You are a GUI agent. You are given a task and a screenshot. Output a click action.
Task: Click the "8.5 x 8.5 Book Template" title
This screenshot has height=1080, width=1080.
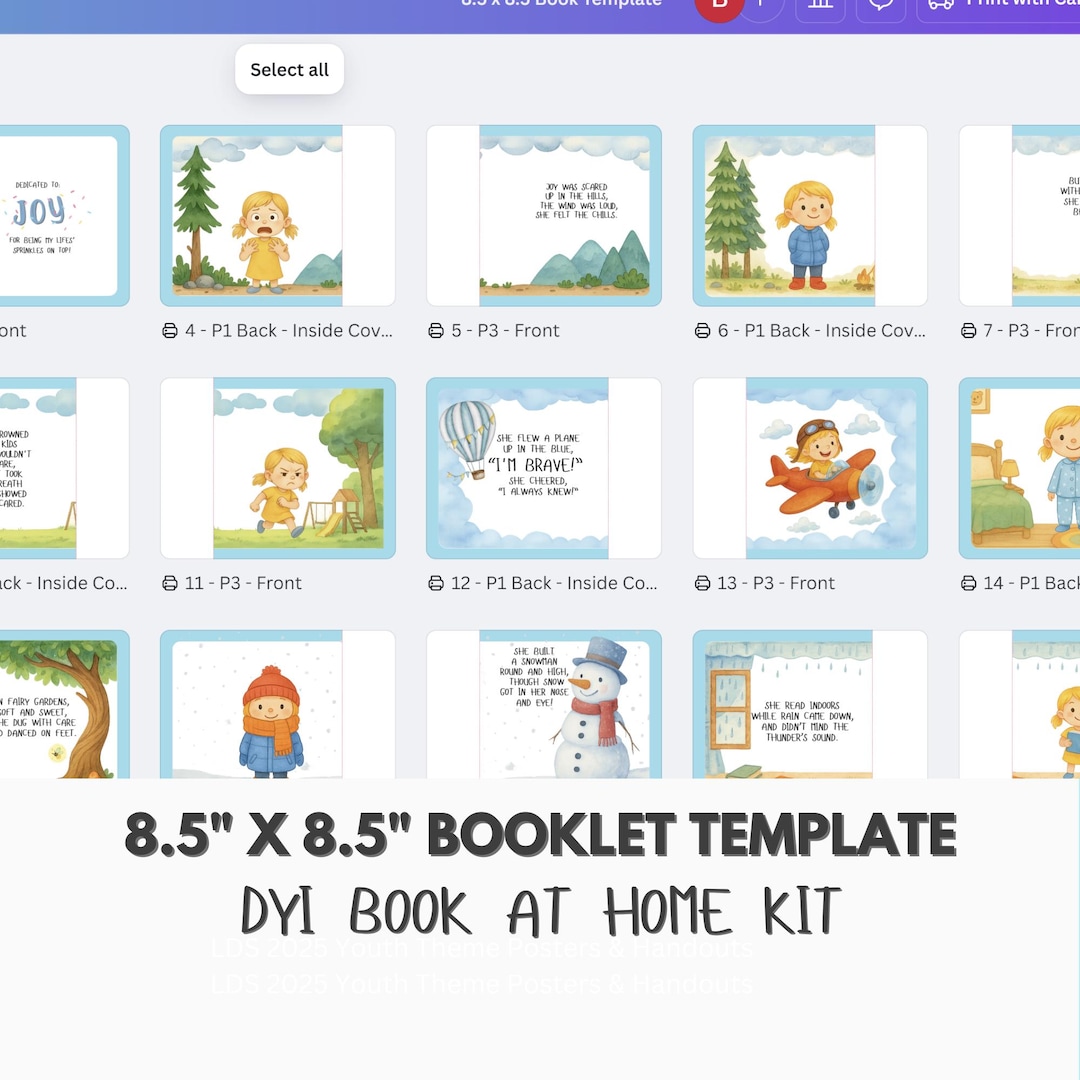click(x=560, y=3)
